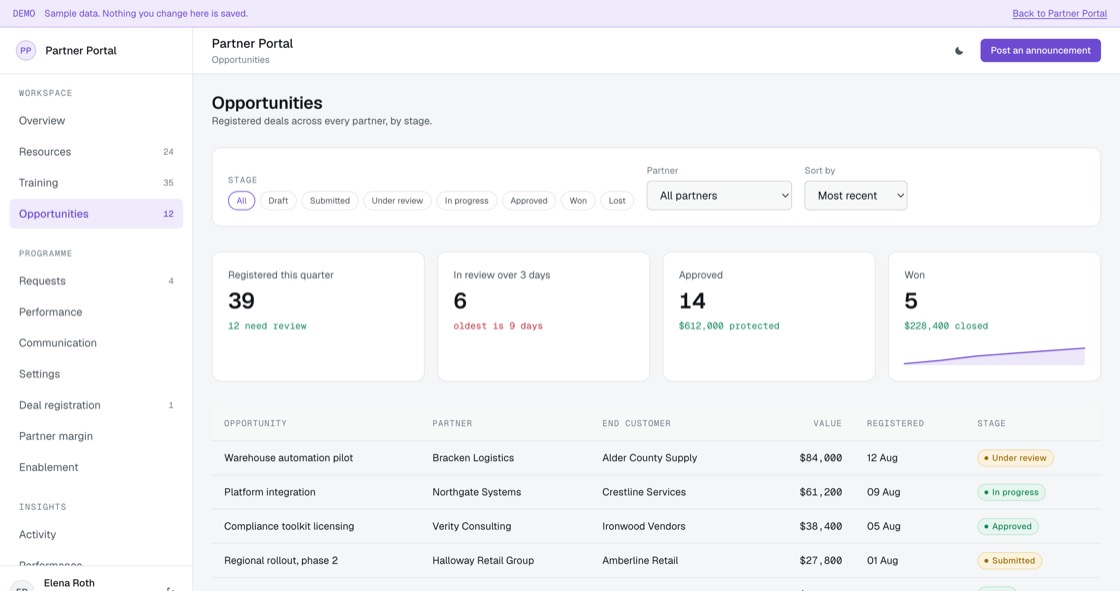Click the Crestline Services customer cell

[644, 492]
